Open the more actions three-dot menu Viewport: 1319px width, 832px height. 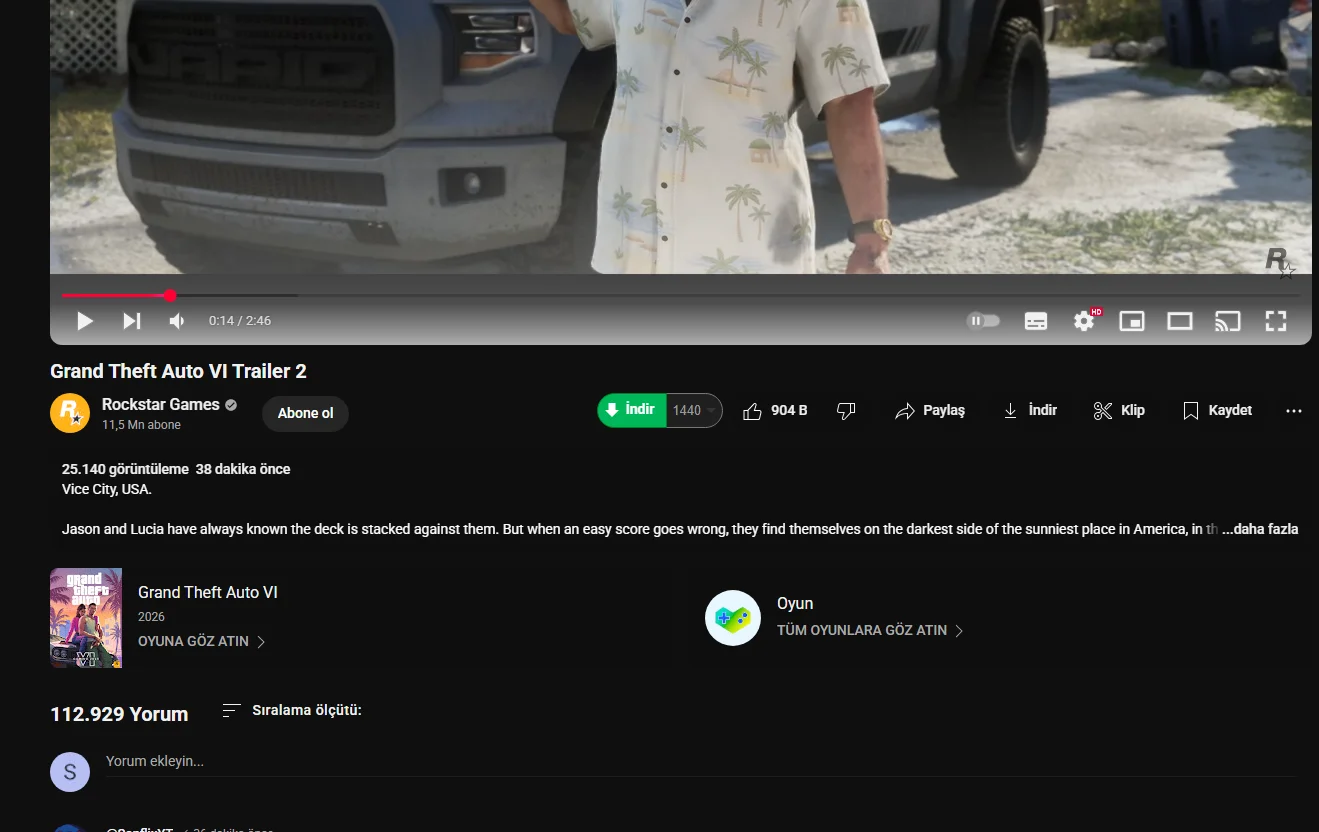pos(1294,411)
